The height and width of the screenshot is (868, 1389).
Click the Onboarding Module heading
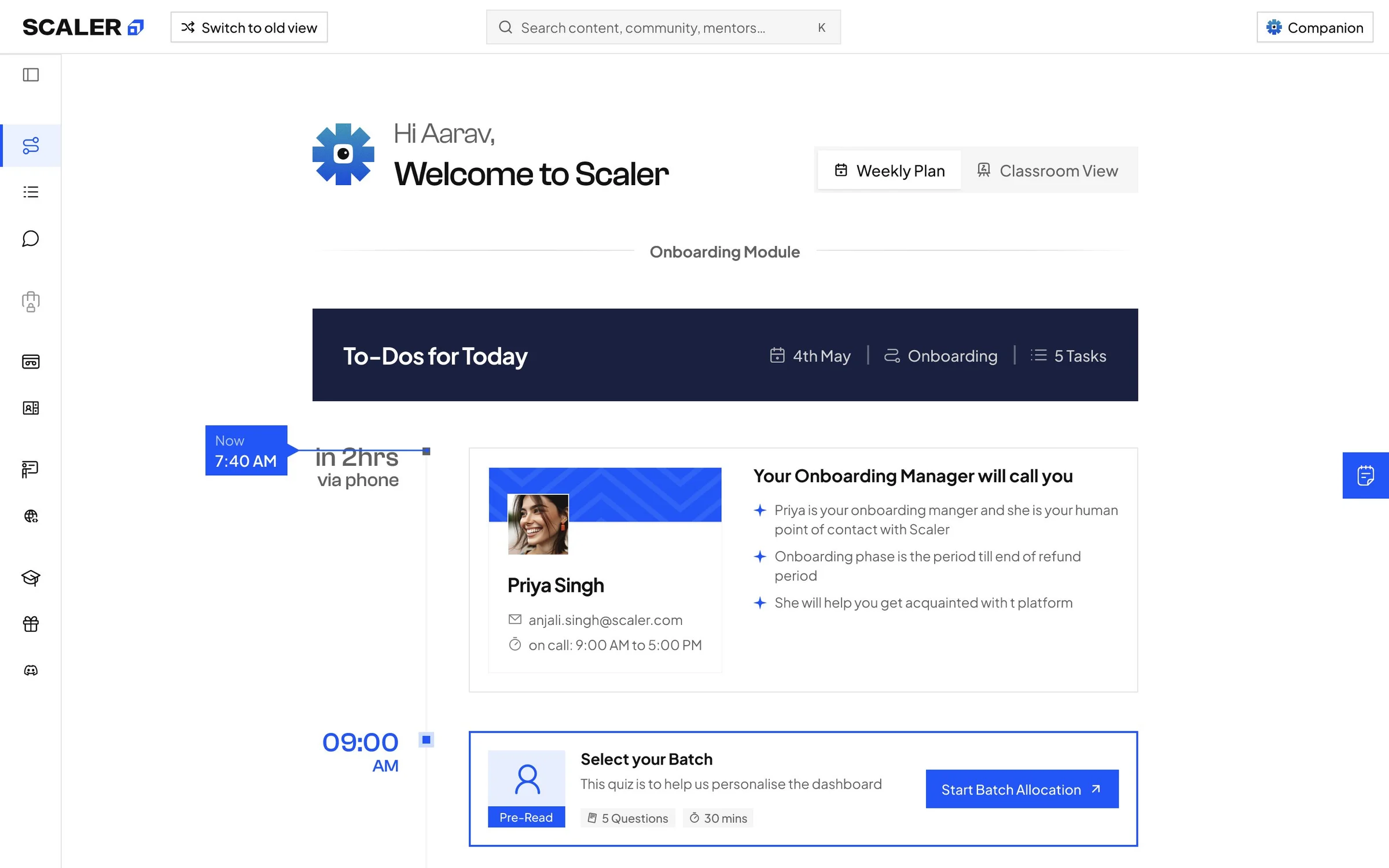pos(725,252)
